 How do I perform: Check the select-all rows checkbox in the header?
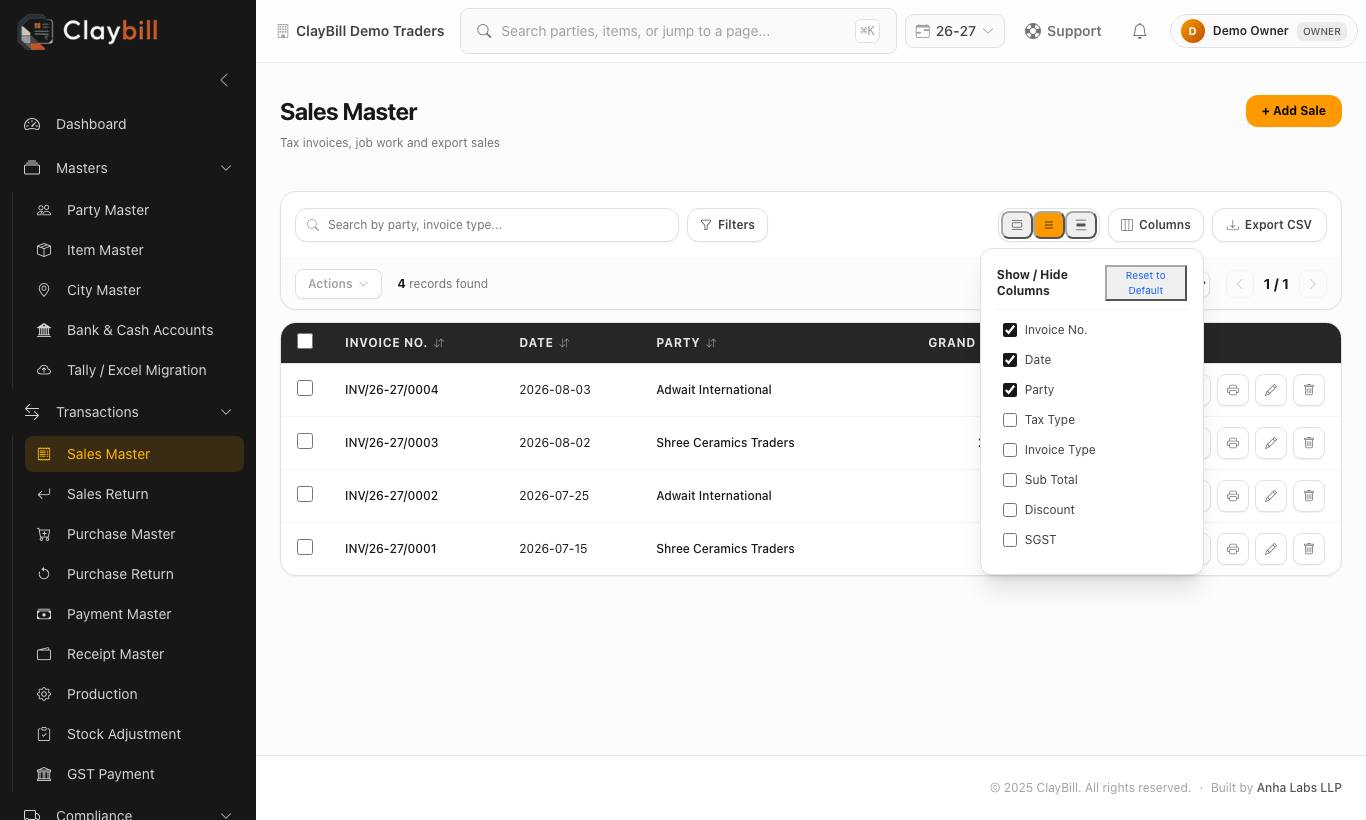[x=305, y=341]
